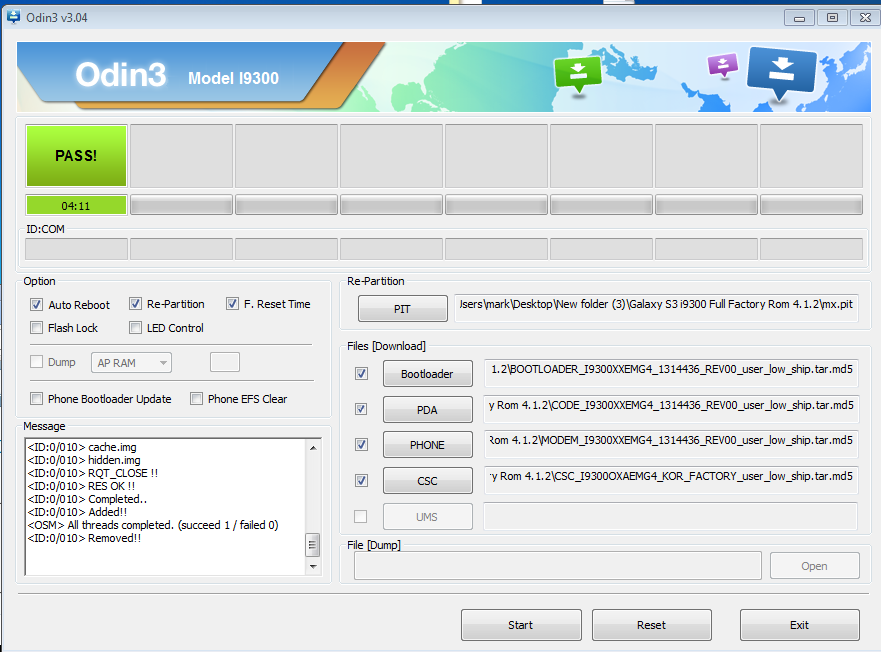
Task: Check Phone EFS Clear option
Action: coord(197,399)
